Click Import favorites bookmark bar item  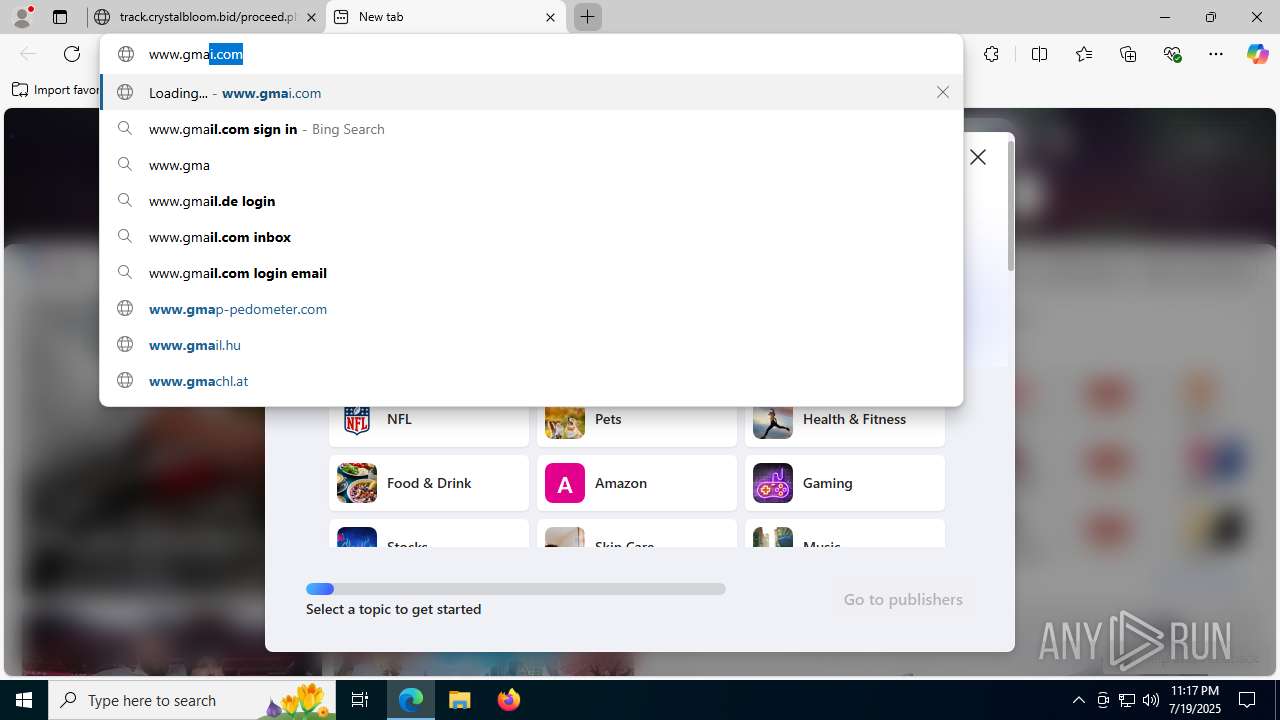pos(56,90)
